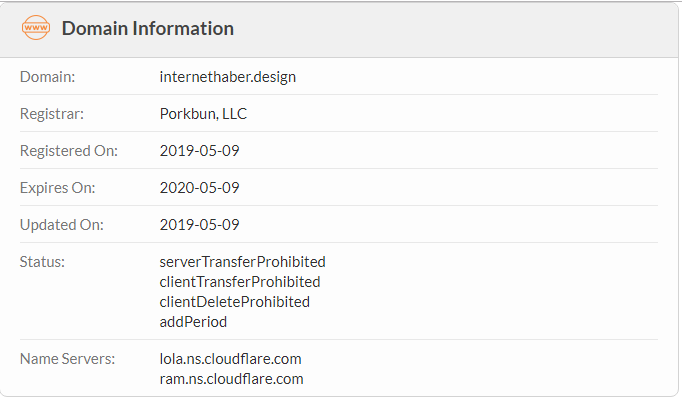The height and width of the screenshot is (410, 682).
Task: Select the internethaber.design domain value
Action: pos(227,77)
